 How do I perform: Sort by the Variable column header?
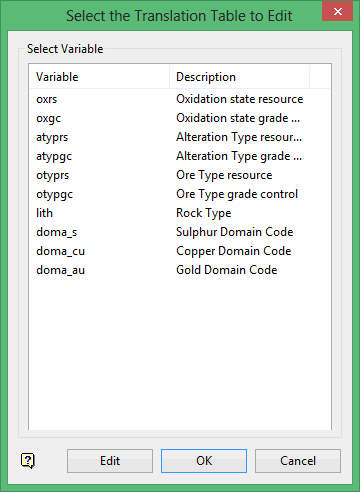pyautogui.click(x=100, y=77)
